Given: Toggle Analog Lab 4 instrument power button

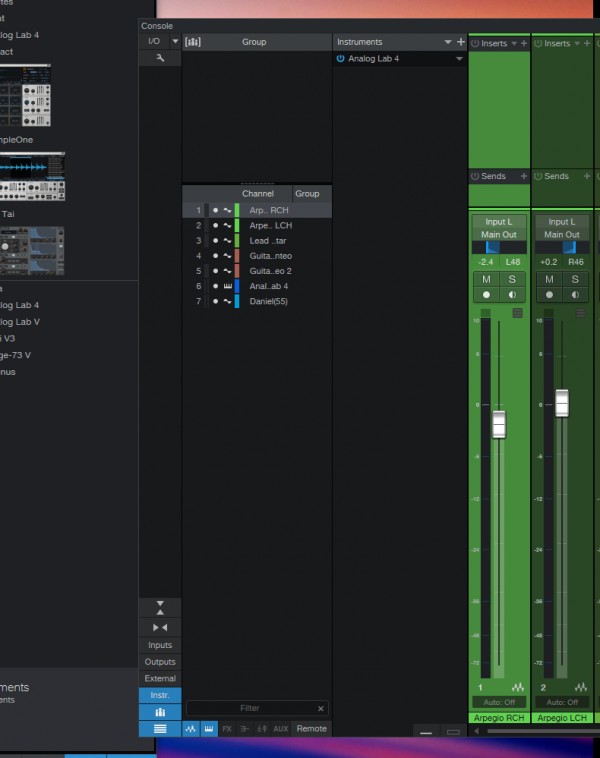Looking at the screenshot, I should 340,59.
